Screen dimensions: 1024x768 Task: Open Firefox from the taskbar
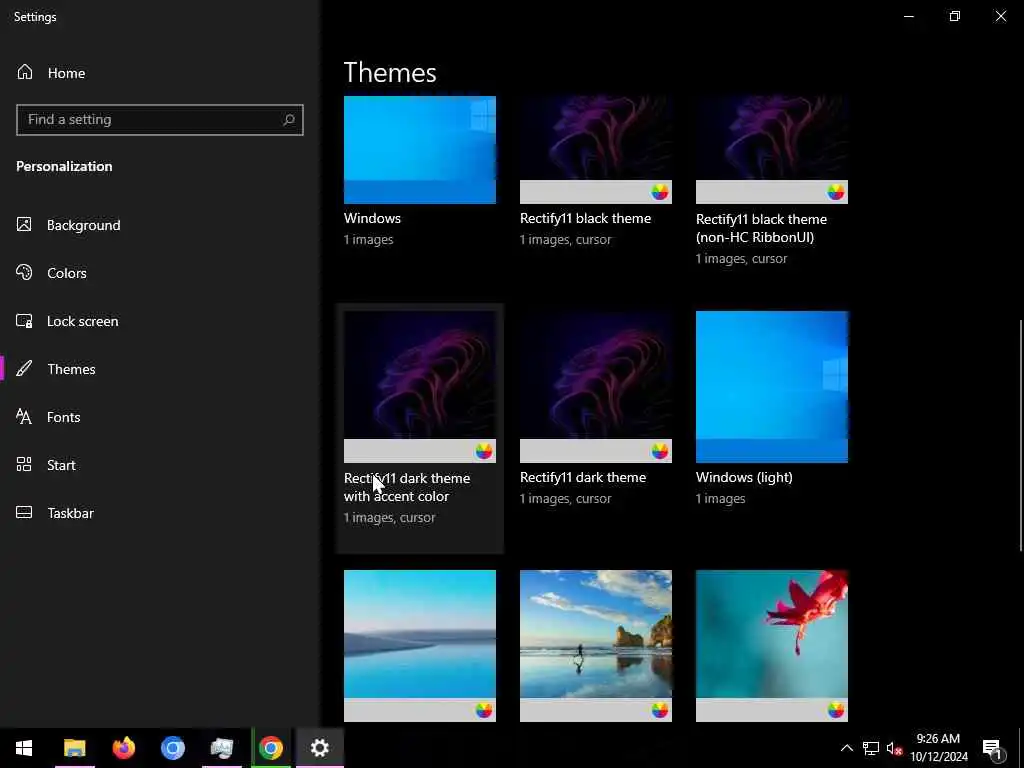pyautogui.click(x=123, y=748)
